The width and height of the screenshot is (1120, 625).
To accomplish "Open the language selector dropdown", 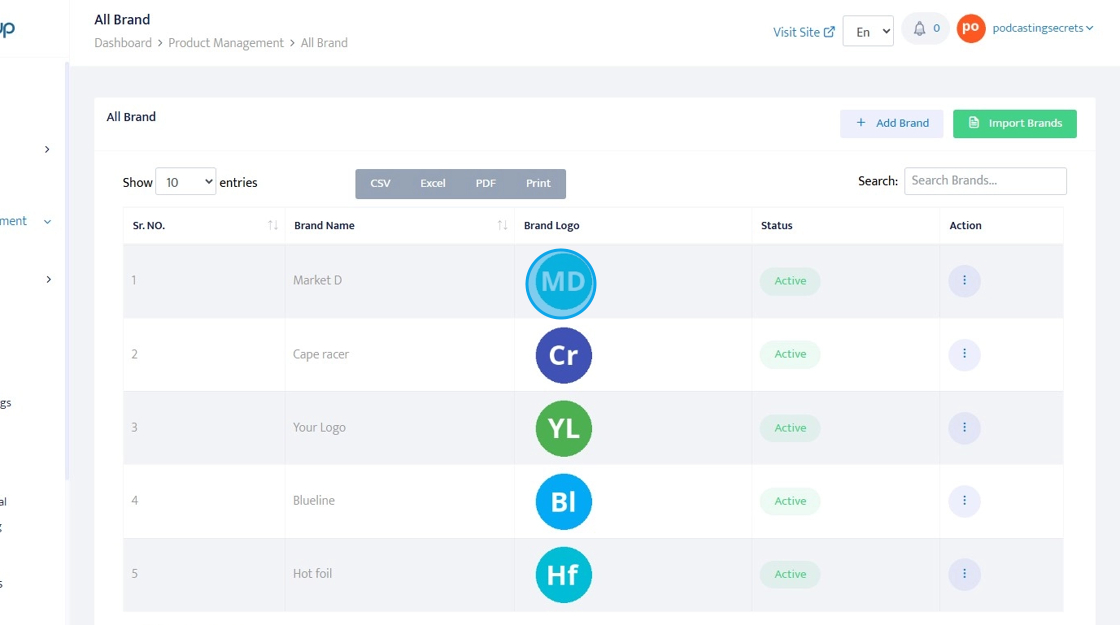I will coord(867,31).
